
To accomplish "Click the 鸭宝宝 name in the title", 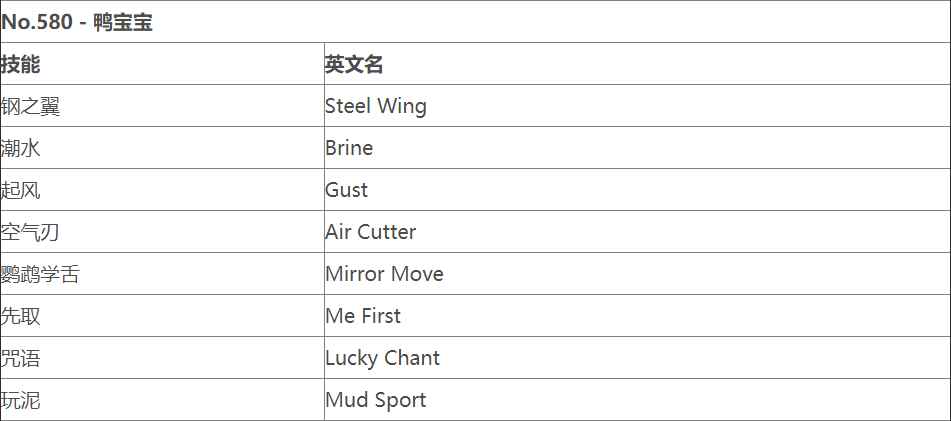I will (123, 22).
